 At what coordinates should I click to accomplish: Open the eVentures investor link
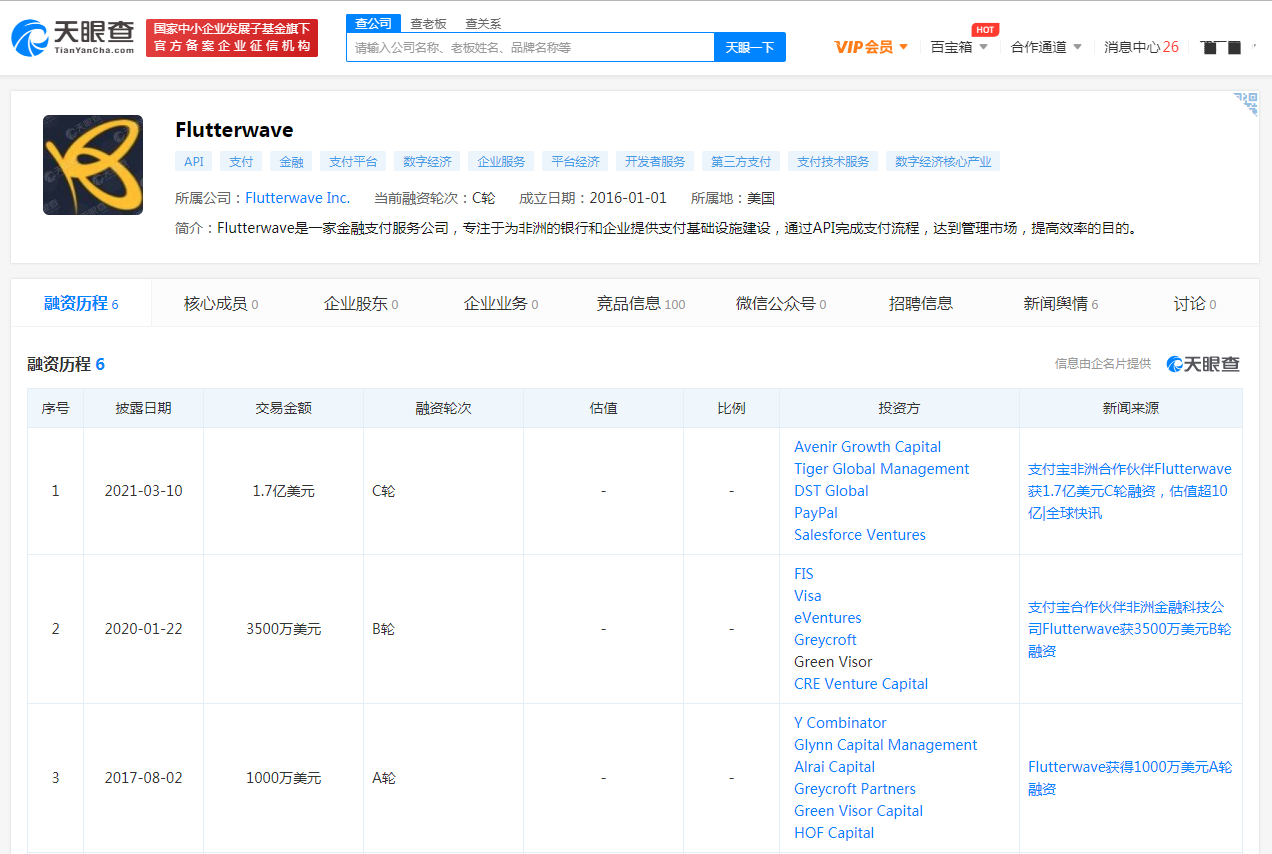click(828, 618)
